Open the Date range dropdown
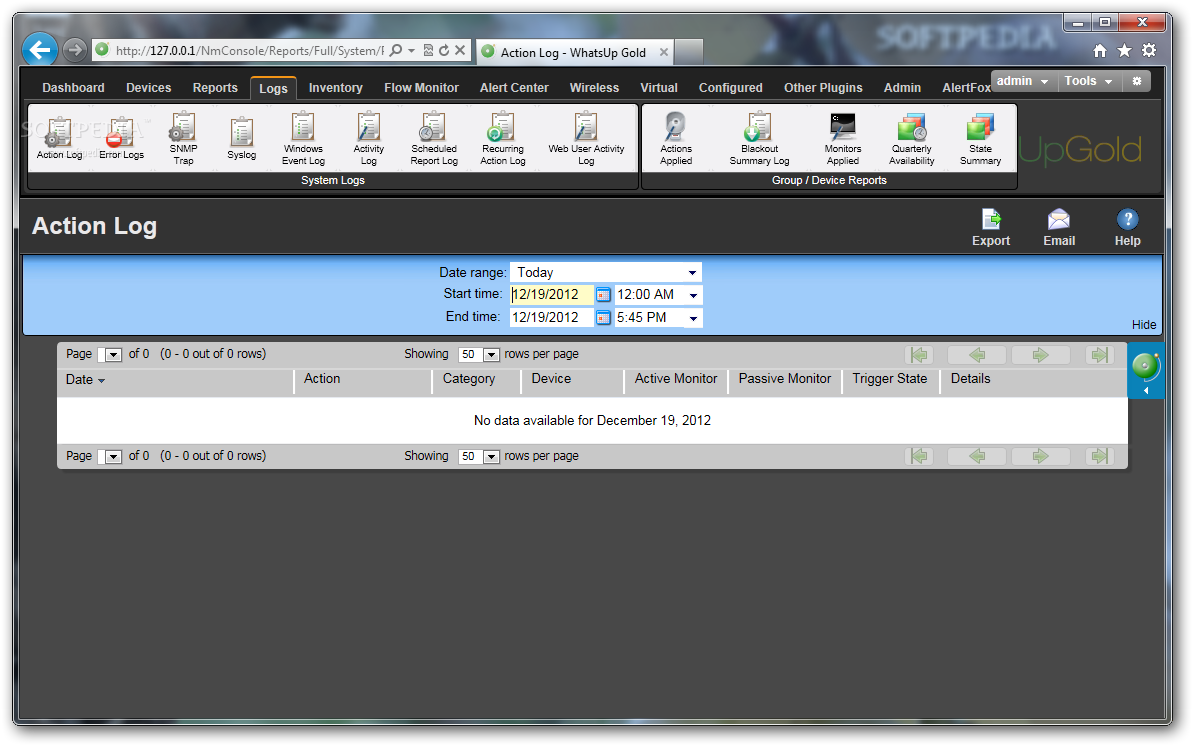Image resolution: width=1193 pixels, height=746 pixels. pyautogui.click(x=692, y=273)
